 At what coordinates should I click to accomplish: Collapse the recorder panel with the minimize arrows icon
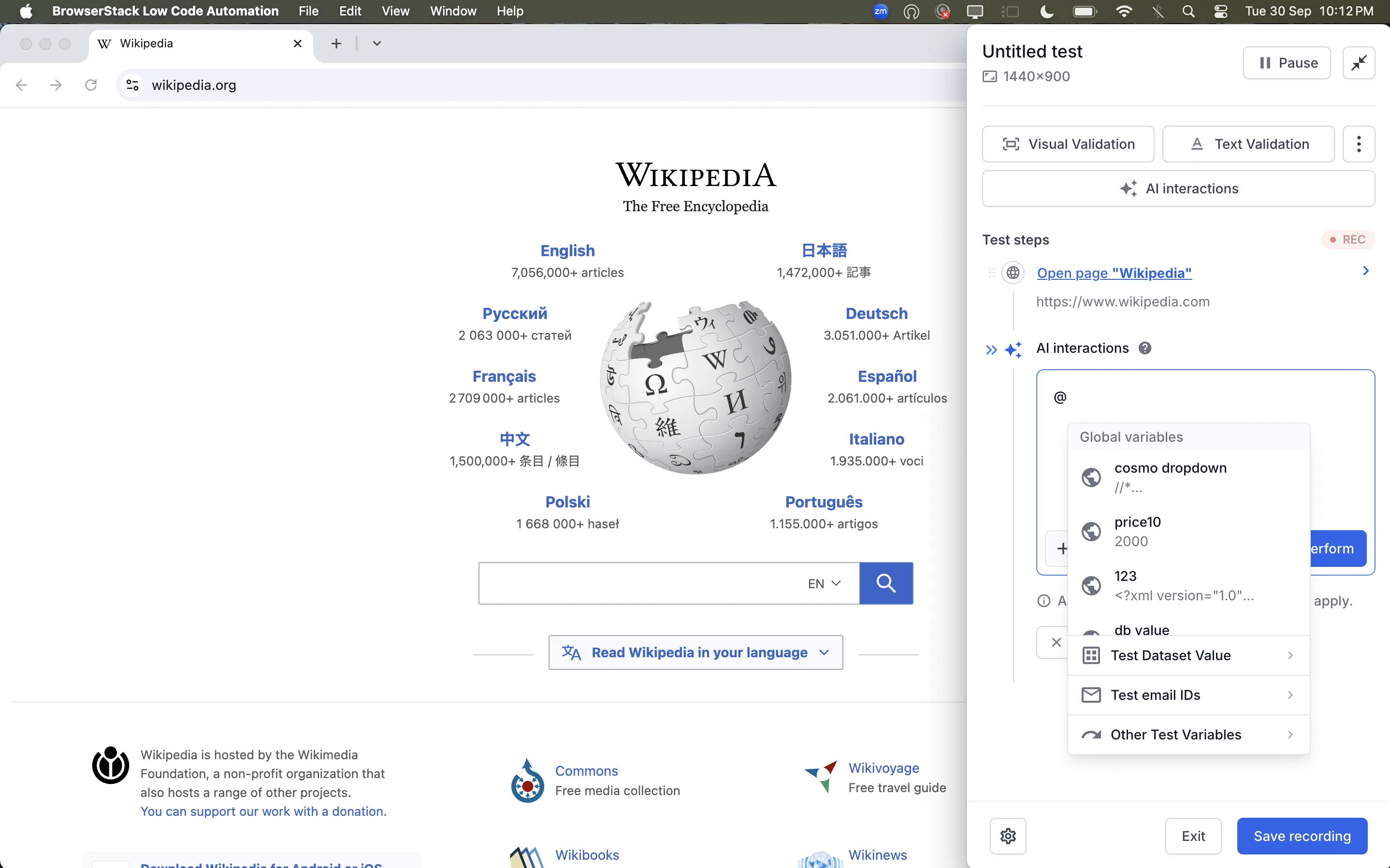click(x=1359, y=62)
